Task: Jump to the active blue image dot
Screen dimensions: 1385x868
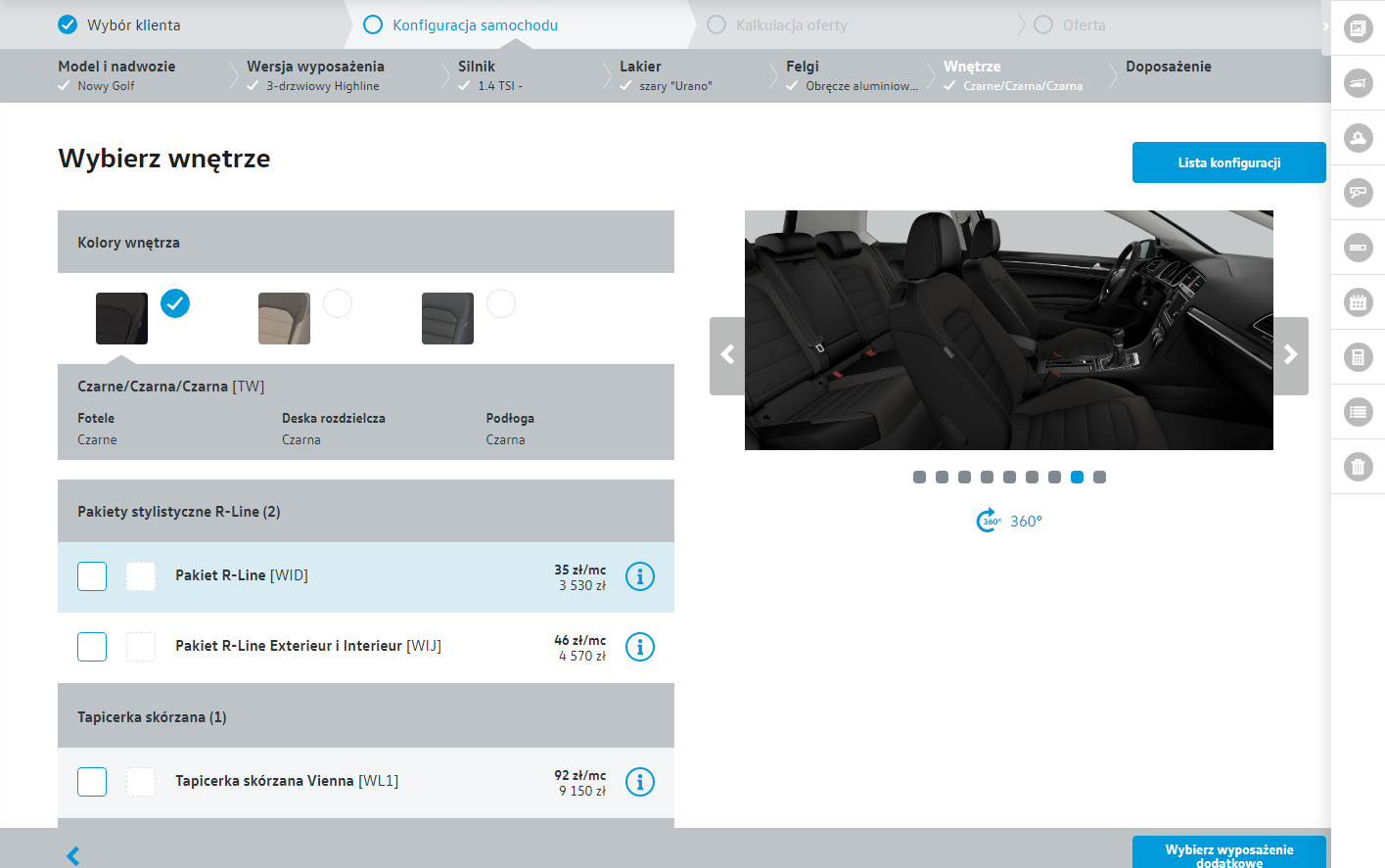Action: (x=1077, y=477)
